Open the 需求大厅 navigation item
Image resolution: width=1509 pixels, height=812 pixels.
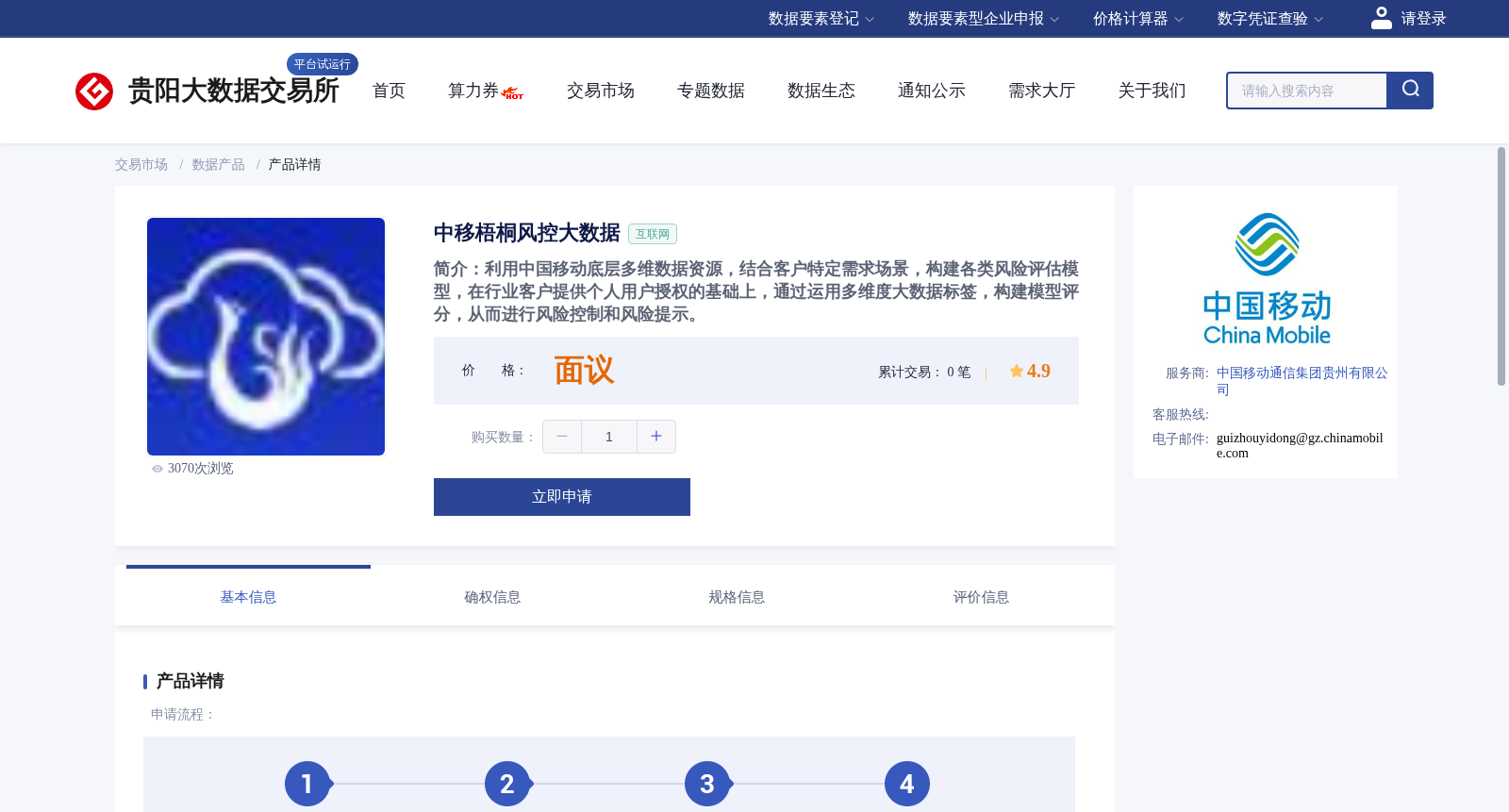[x=1042, y=91]
